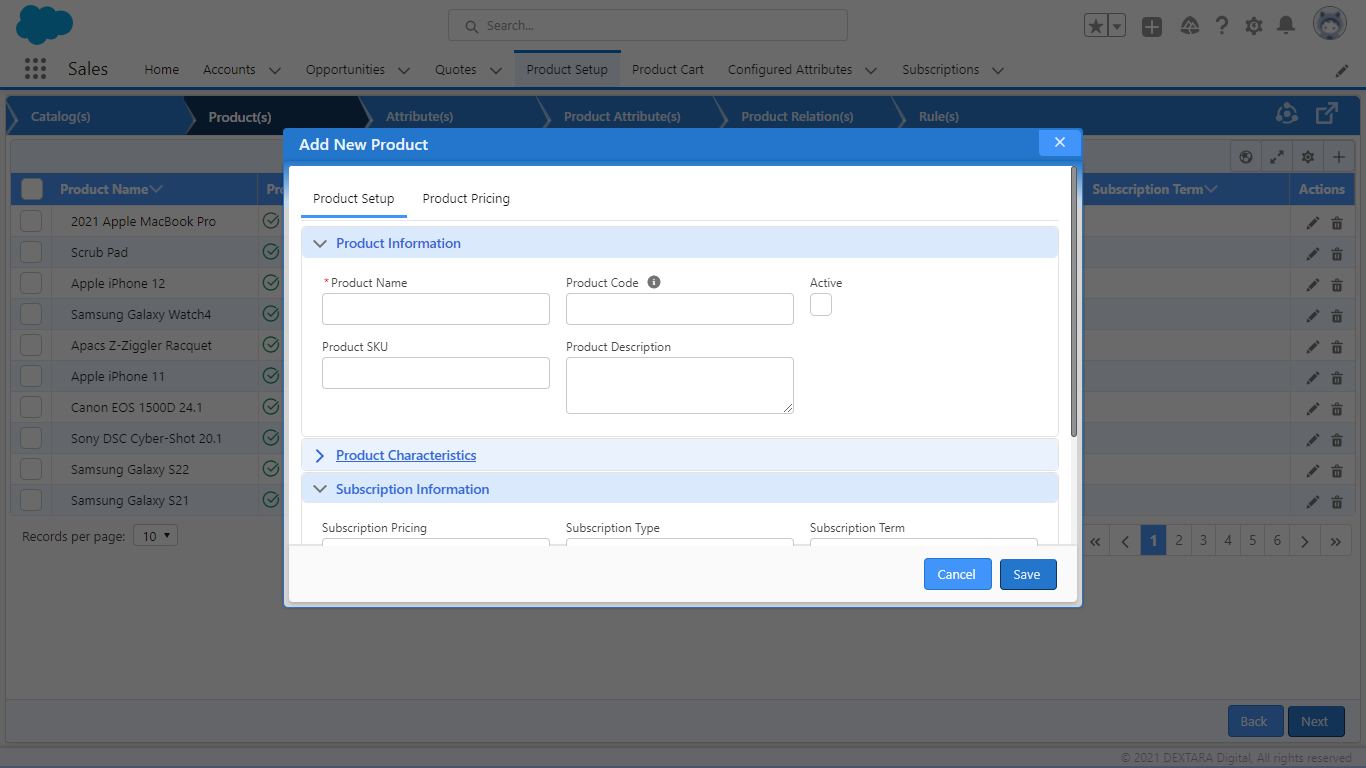Click the share/sync icon on the catalog banner
The width and height of the screenshot is (1366, 768).
pos(1287,115)
